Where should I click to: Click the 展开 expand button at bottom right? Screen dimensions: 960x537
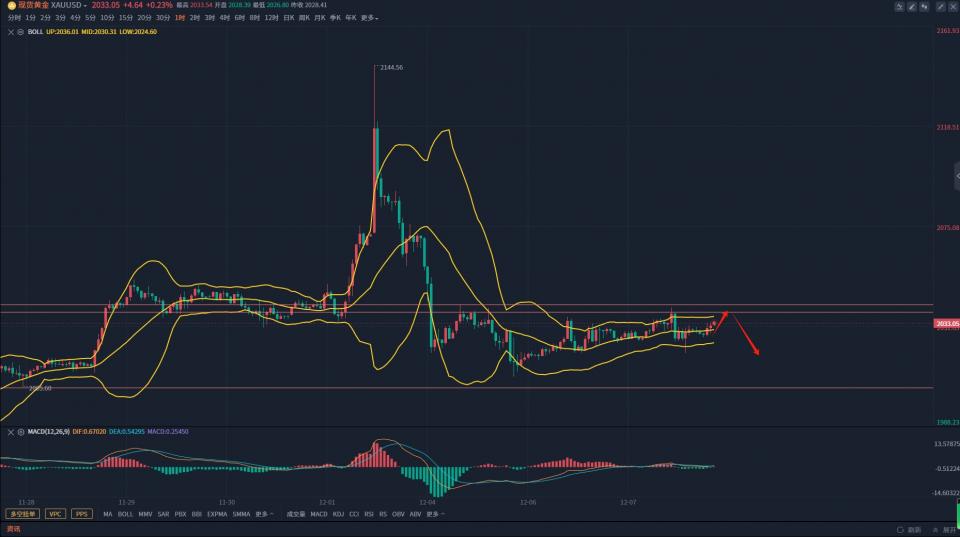coord(945,530)
